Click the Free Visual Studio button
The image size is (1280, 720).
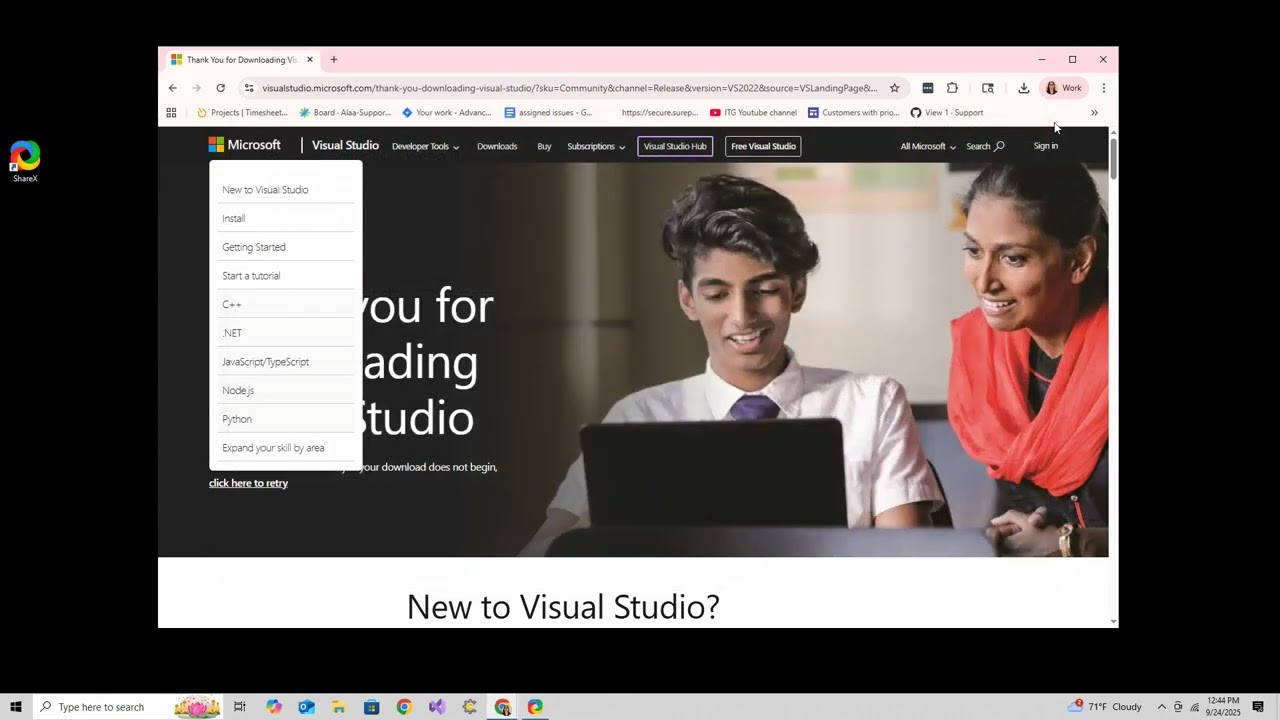[763, 146]
